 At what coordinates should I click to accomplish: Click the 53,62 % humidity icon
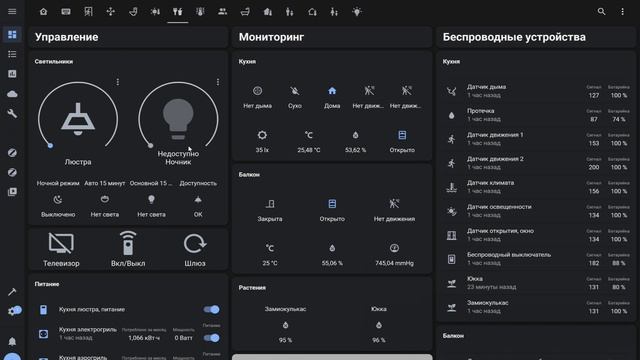click(356, 135)
